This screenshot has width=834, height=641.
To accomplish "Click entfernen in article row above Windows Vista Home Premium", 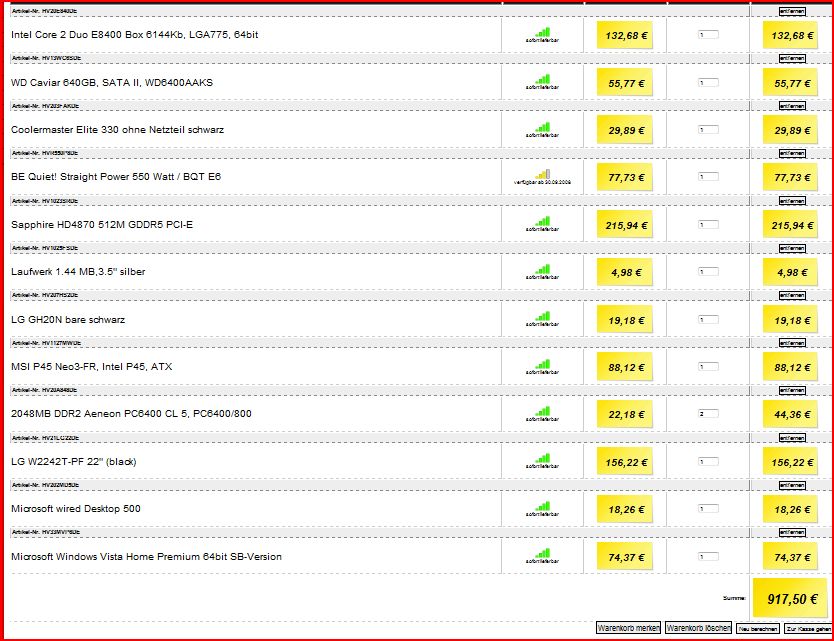I will click(x=793, y=532).
